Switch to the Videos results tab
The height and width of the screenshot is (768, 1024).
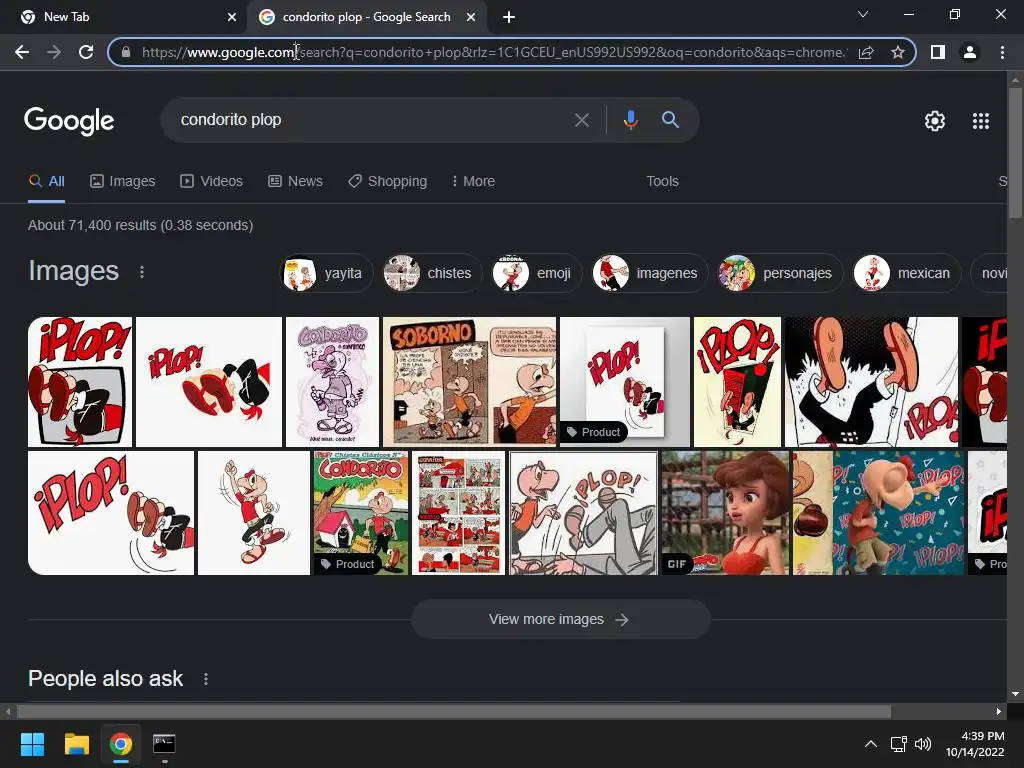click(212, 182)
